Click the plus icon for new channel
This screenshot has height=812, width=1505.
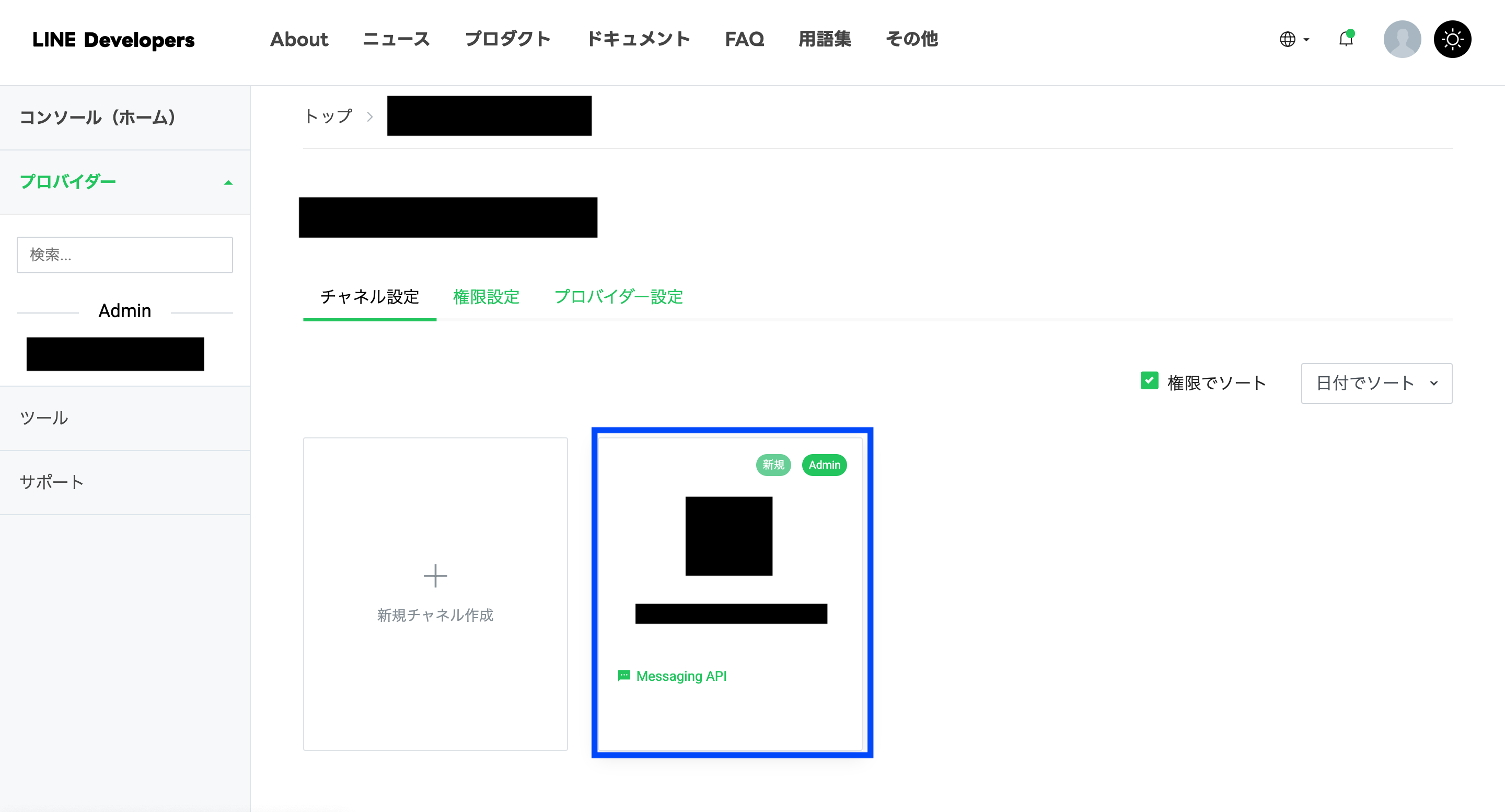pos(435,576)
